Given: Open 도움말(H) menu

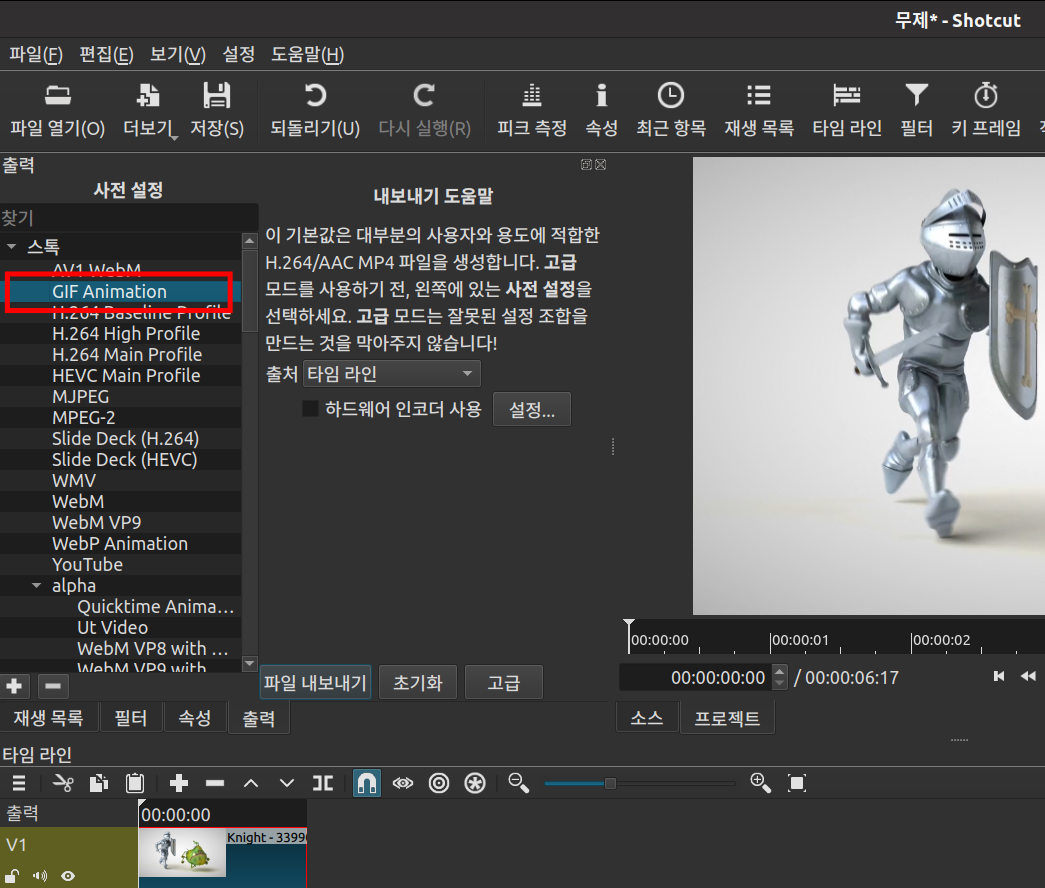Looking at the screenshot, I should point(307,55).
